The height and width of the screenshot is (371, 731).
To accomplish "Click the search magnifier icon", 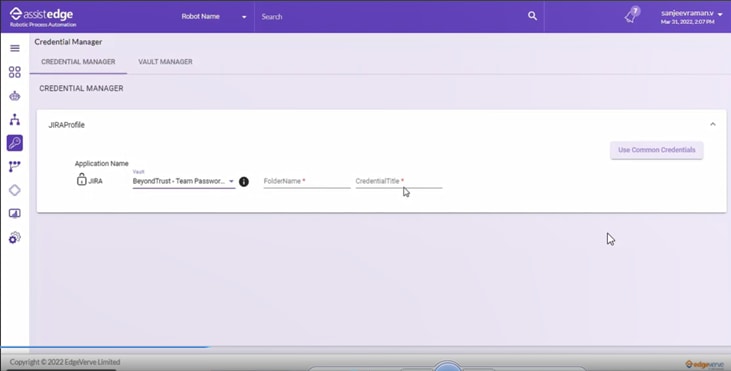I will click(x=532, y=16).
